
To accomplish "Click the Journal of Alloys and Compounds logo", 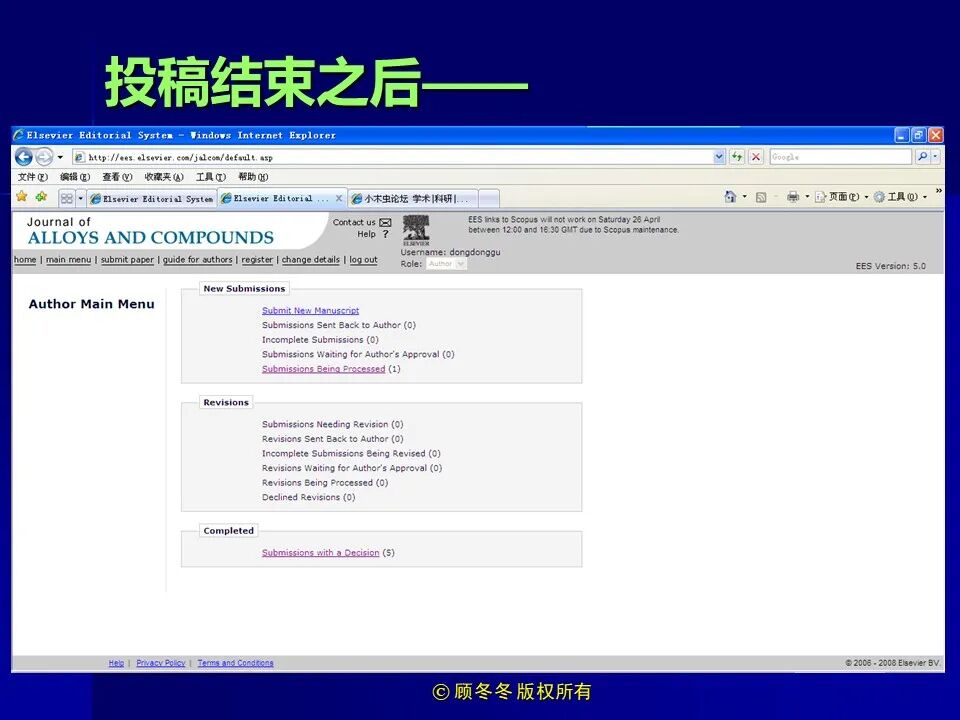I will (x=151, y=231).
